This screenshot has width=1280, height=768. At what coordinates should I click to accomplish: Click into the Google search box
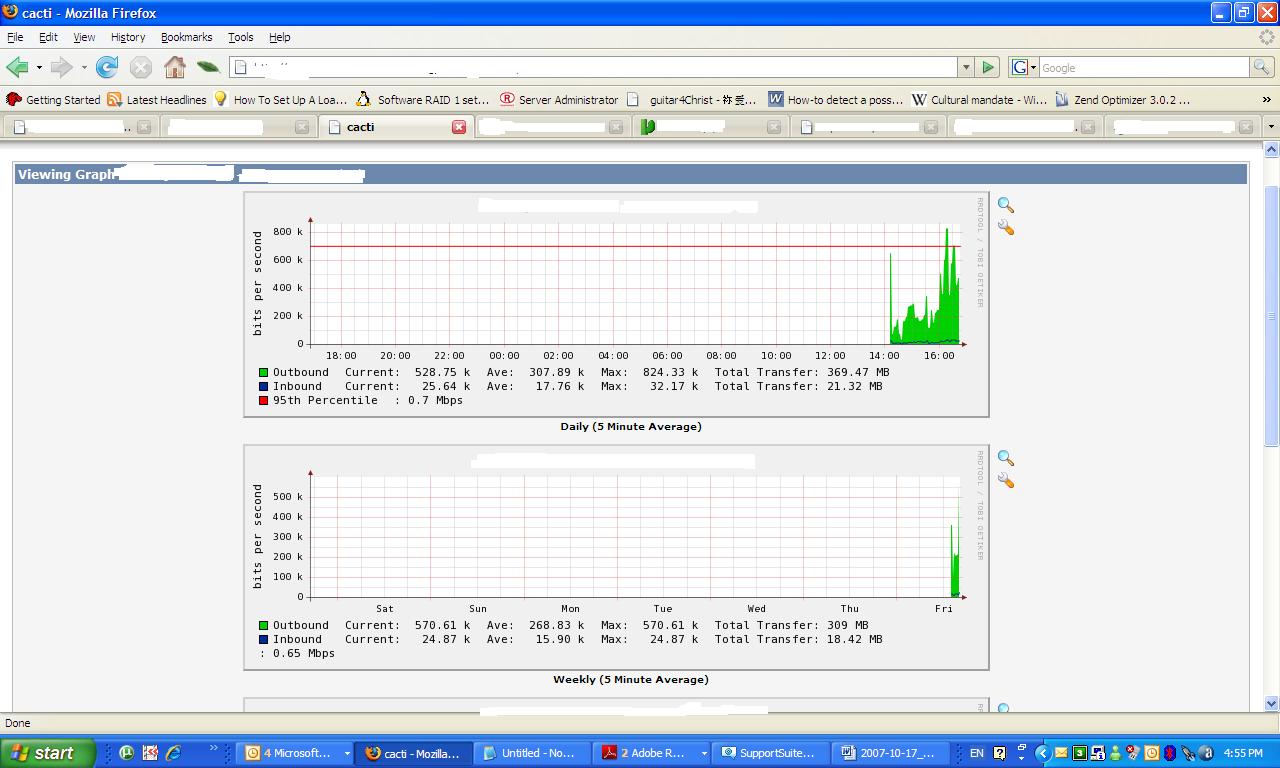click(1144, 67)
